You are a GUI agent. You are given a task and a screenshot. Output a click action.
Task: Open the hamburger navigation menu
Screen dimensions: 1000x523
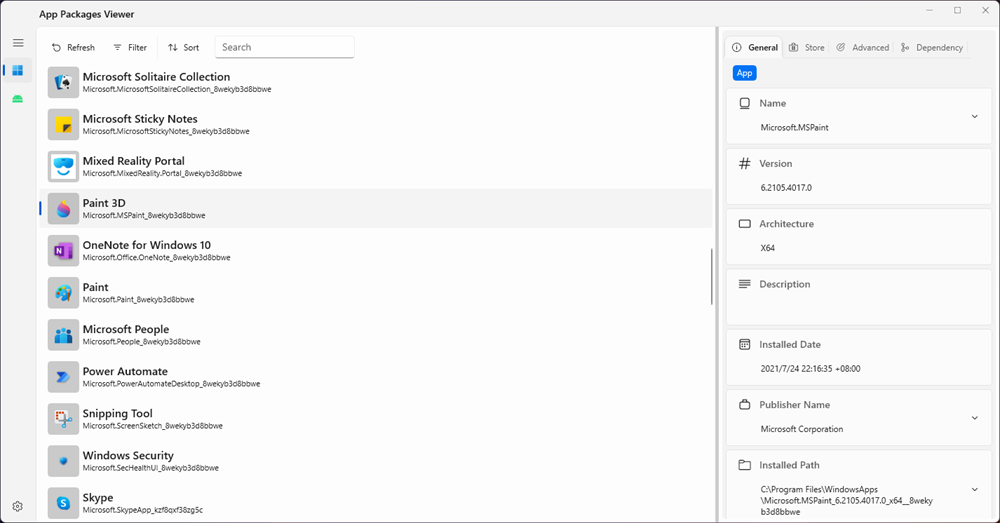(x=18, y=43)
